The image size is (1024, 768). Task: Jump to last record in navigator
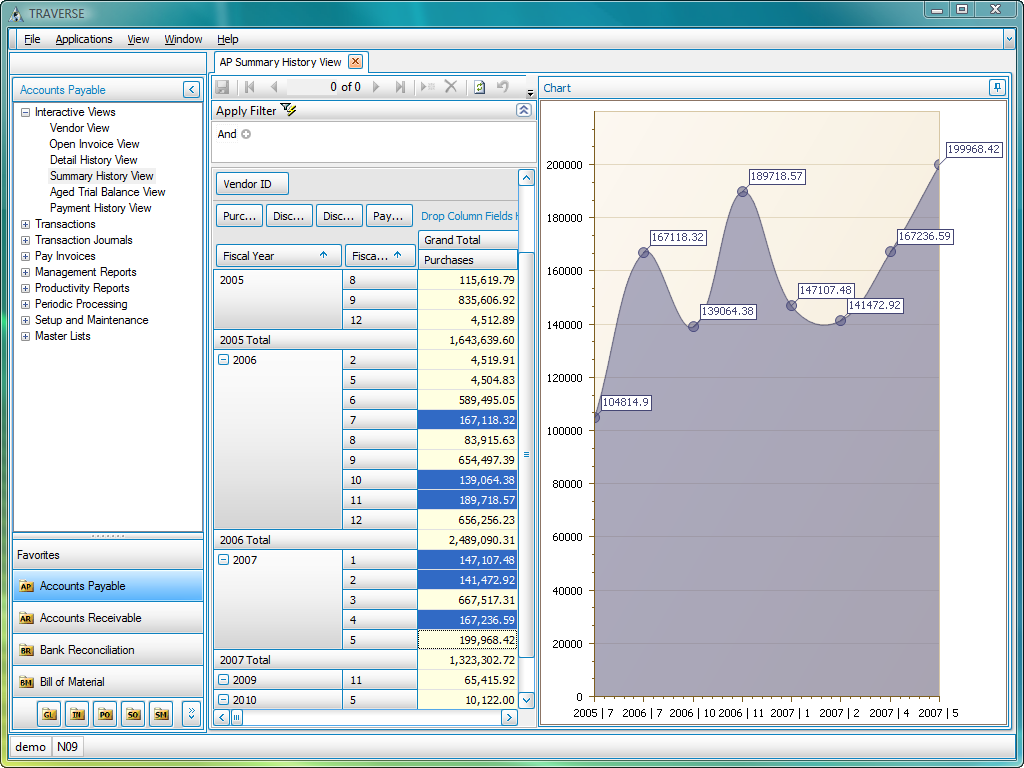400,87
